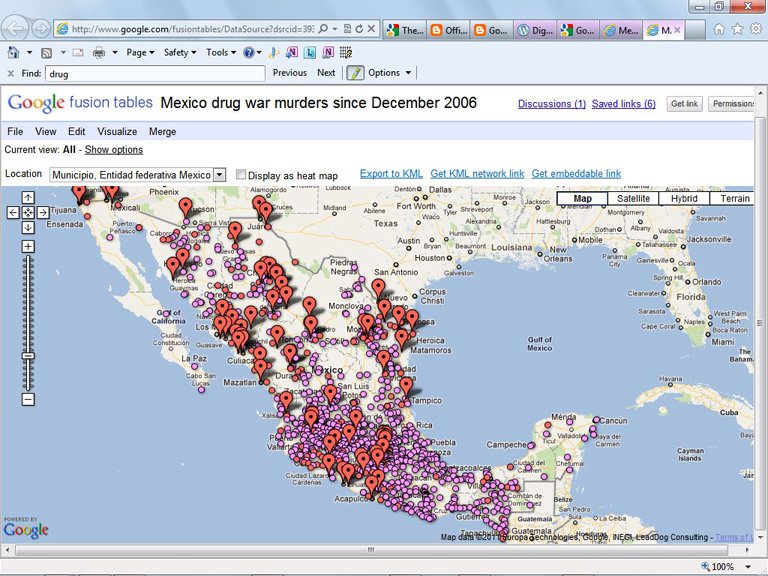
Task: Click Find Next button
Action: (x=326, y=73)
